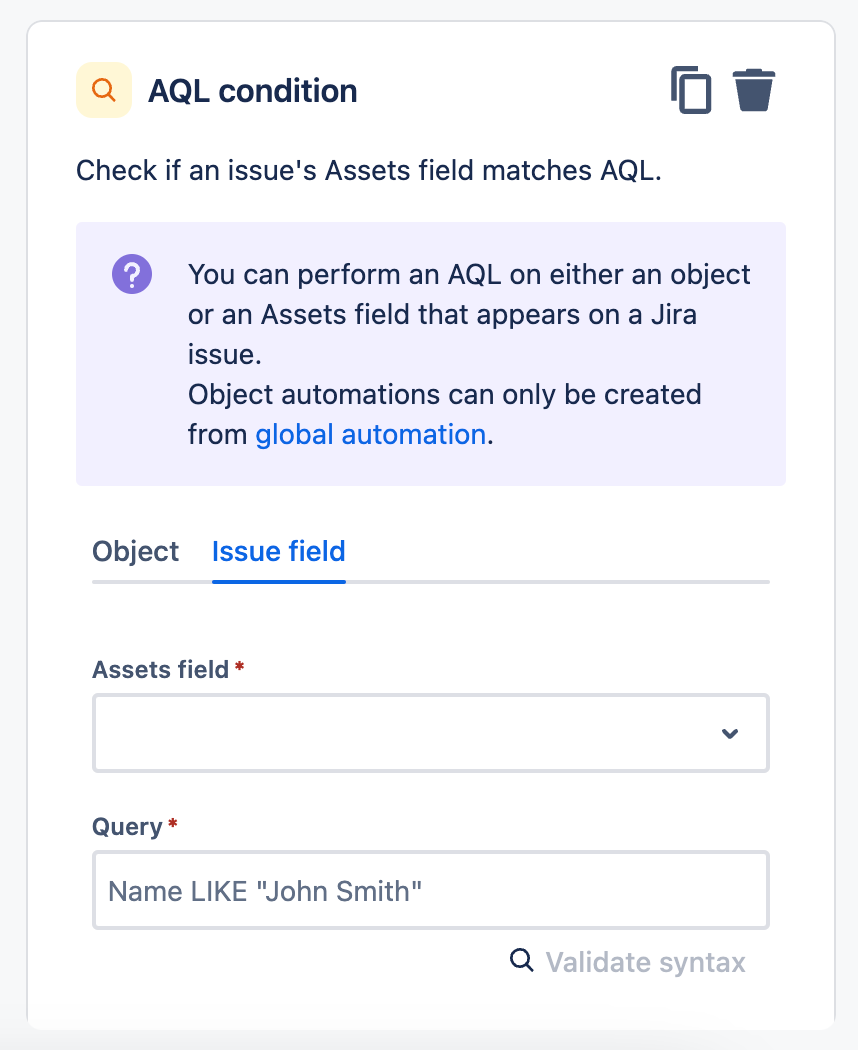
Task: Click the "You can perform an AQL" info text
Action: (469, 274)
